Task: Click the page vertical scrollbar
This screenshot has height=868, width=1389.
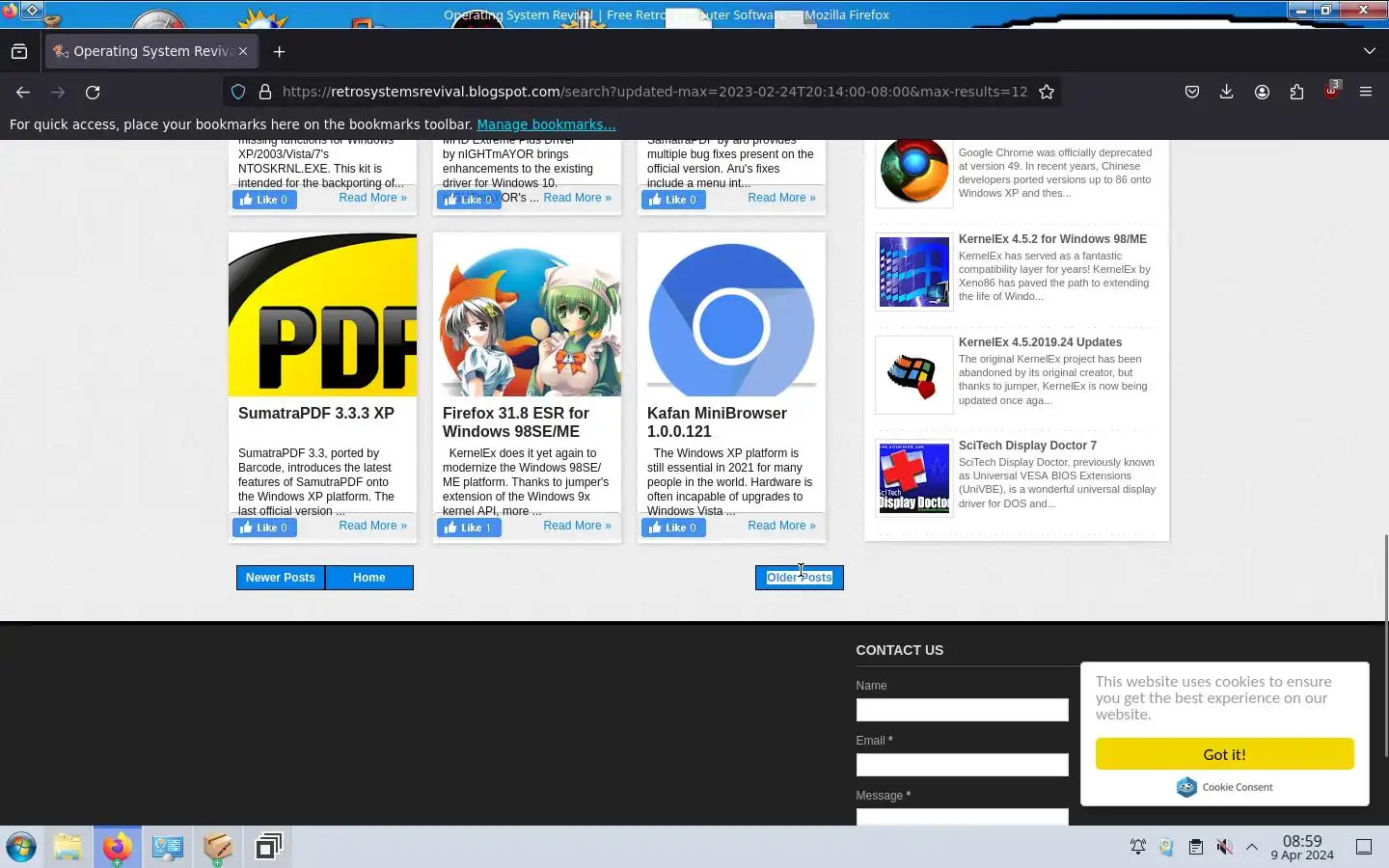Action: click(x=1385, y=646)
